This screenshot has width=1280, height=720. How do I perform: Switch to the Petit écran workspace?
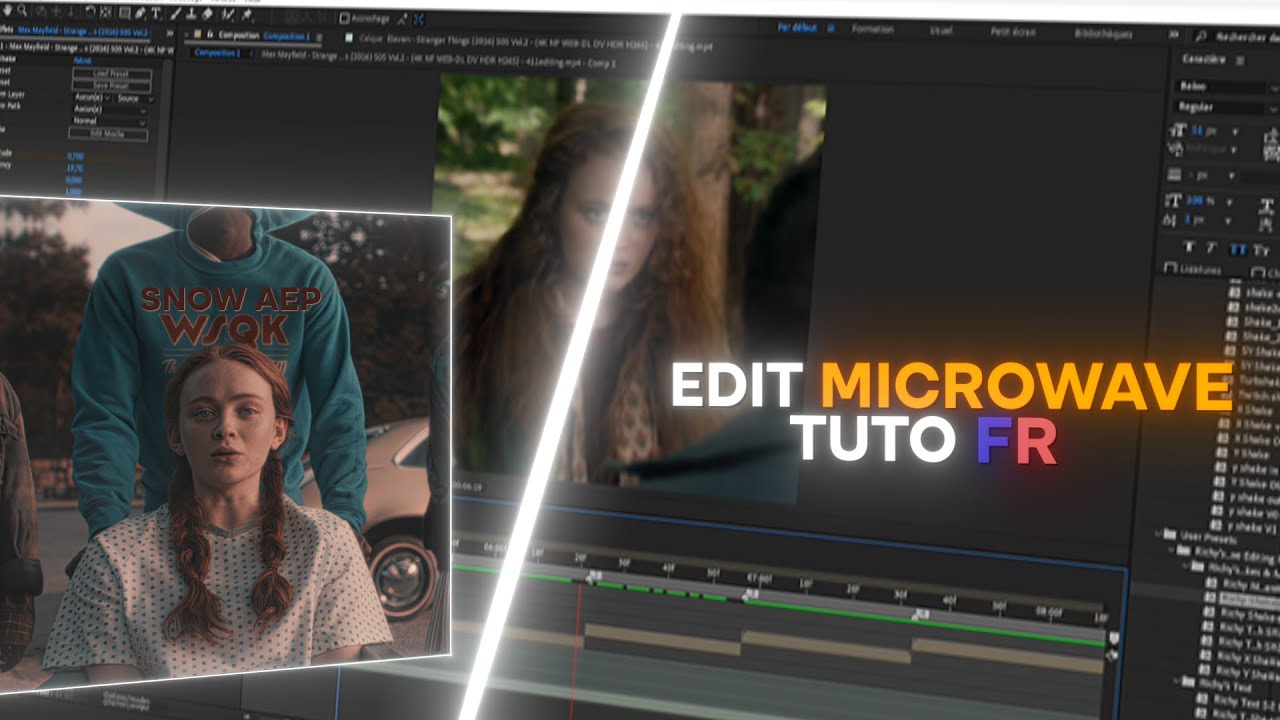(x=1013, y=31)
